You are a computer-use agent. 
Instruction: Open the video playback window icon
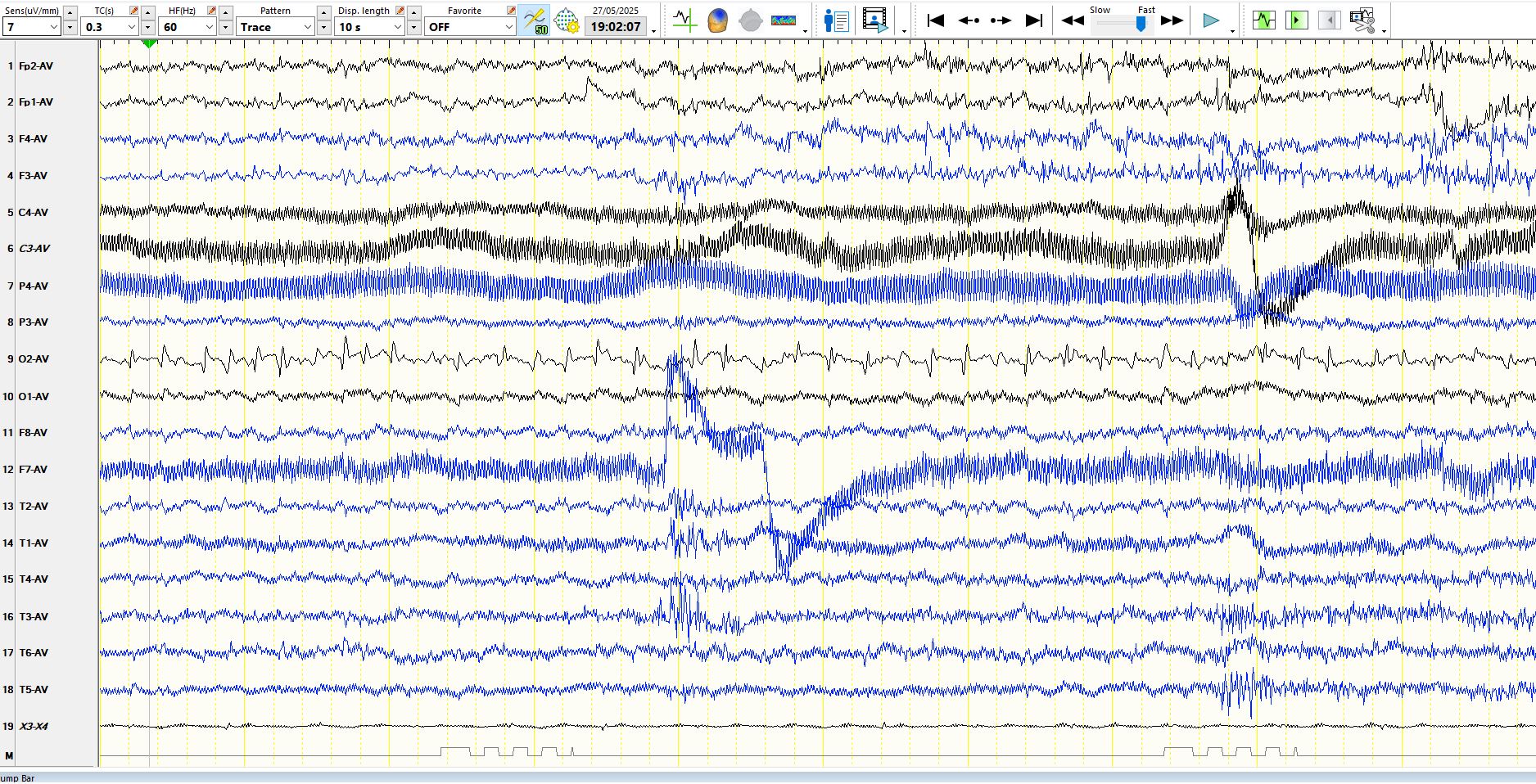point(874,20)
